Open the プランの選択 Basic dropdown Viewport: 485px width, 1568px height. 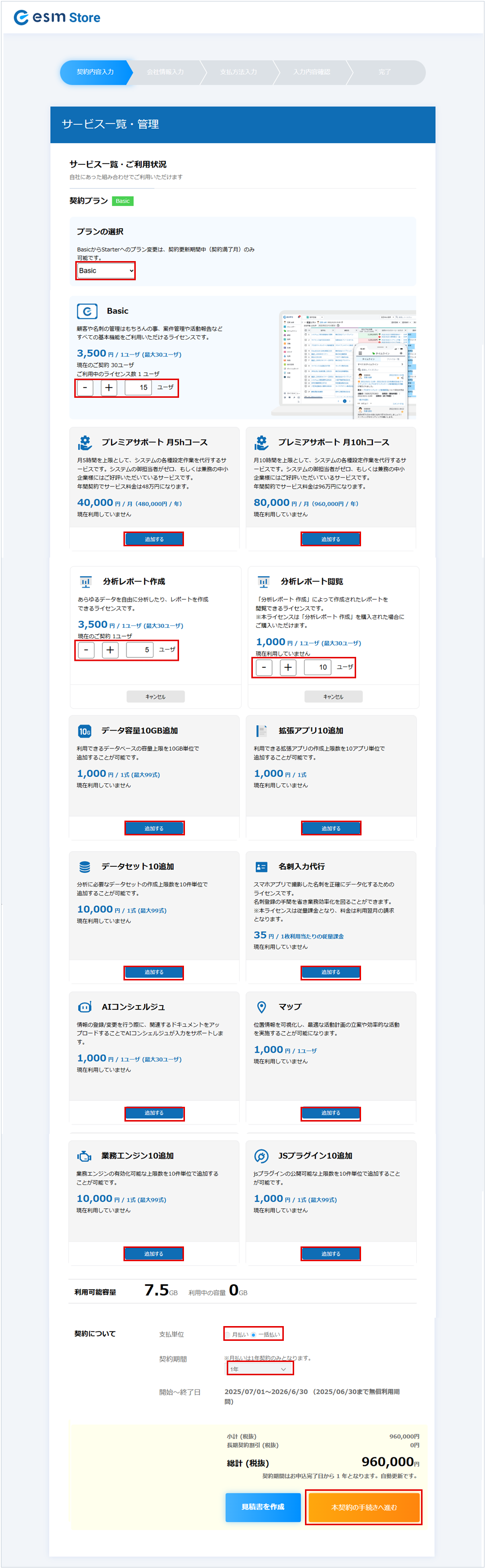pyautogui.click(x=105, y=271)
